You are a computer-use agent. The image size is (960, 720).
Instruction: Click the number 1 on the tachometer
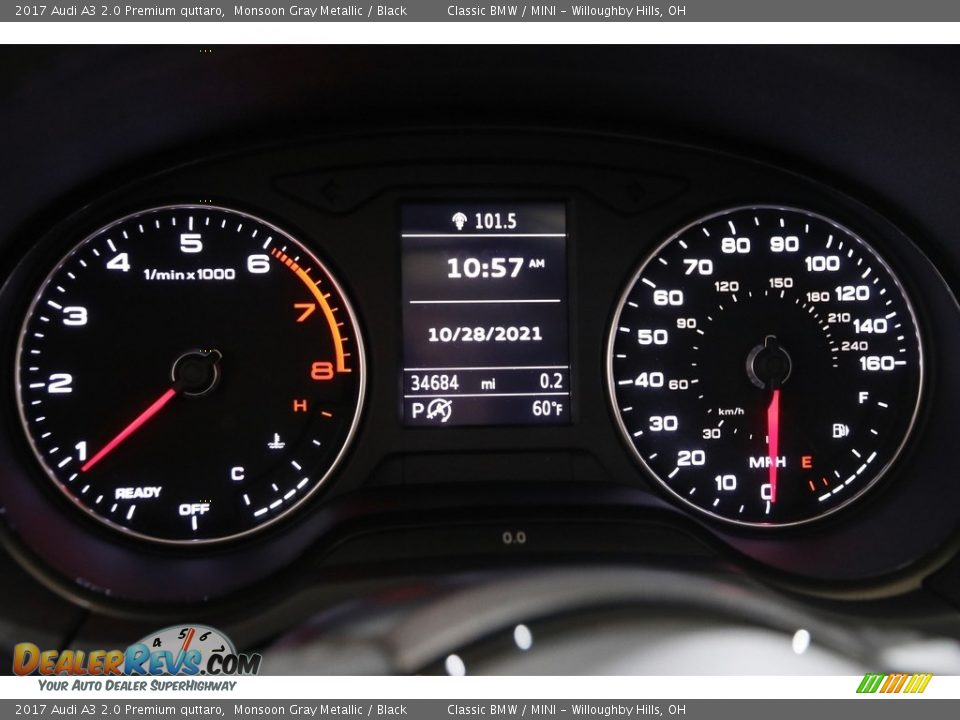(x=81, y=452)
